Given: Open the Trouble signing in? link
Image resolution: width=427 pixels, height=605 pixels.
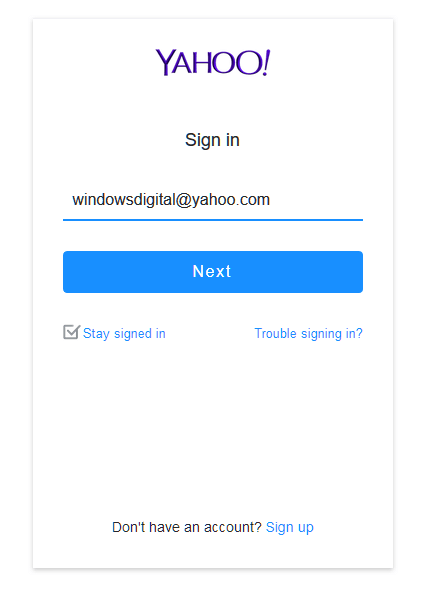Looking at the screenshot, I should point(309,333).
